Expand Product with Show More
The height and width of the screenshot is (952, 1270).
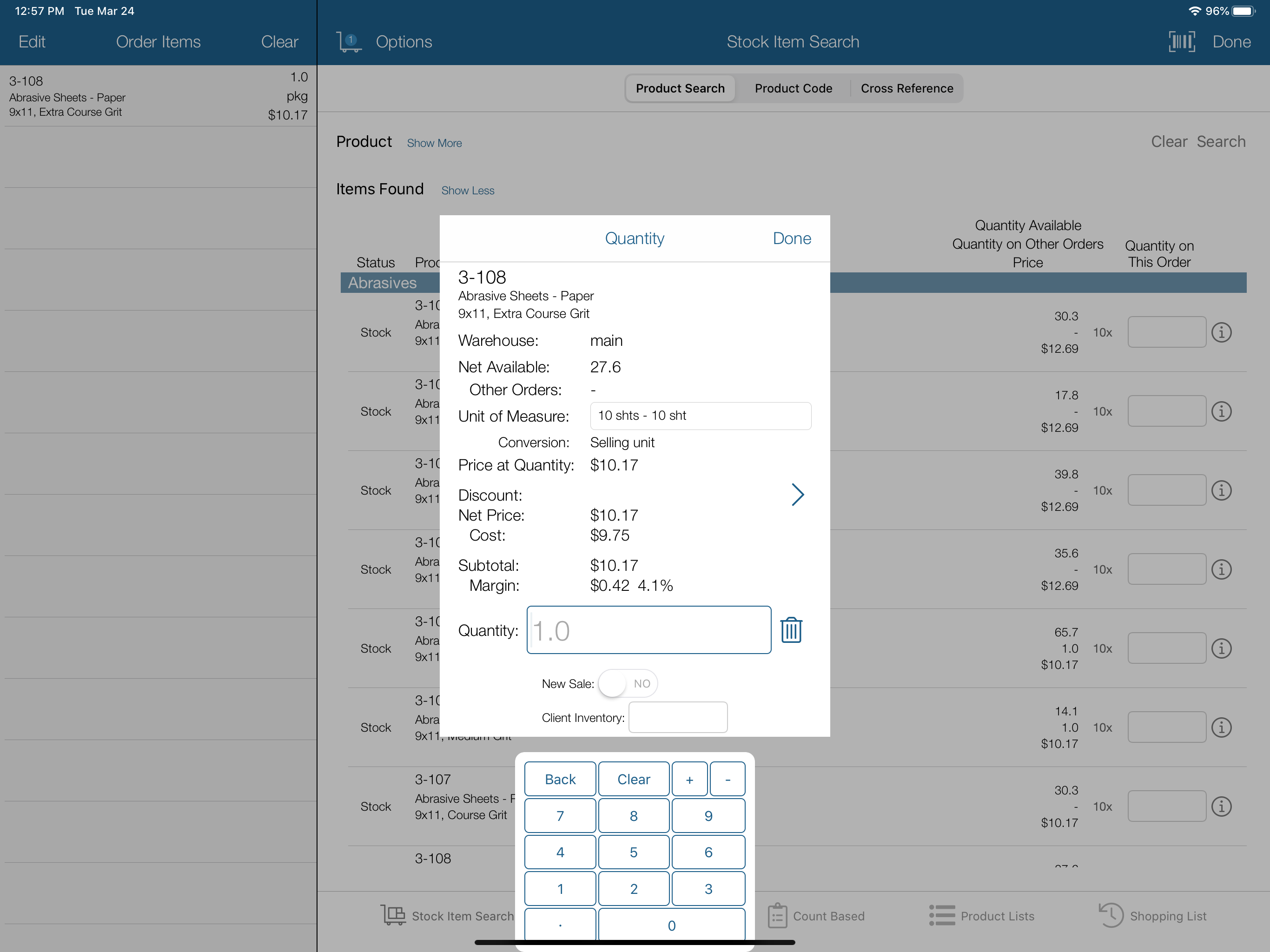(x=434, y=143)
